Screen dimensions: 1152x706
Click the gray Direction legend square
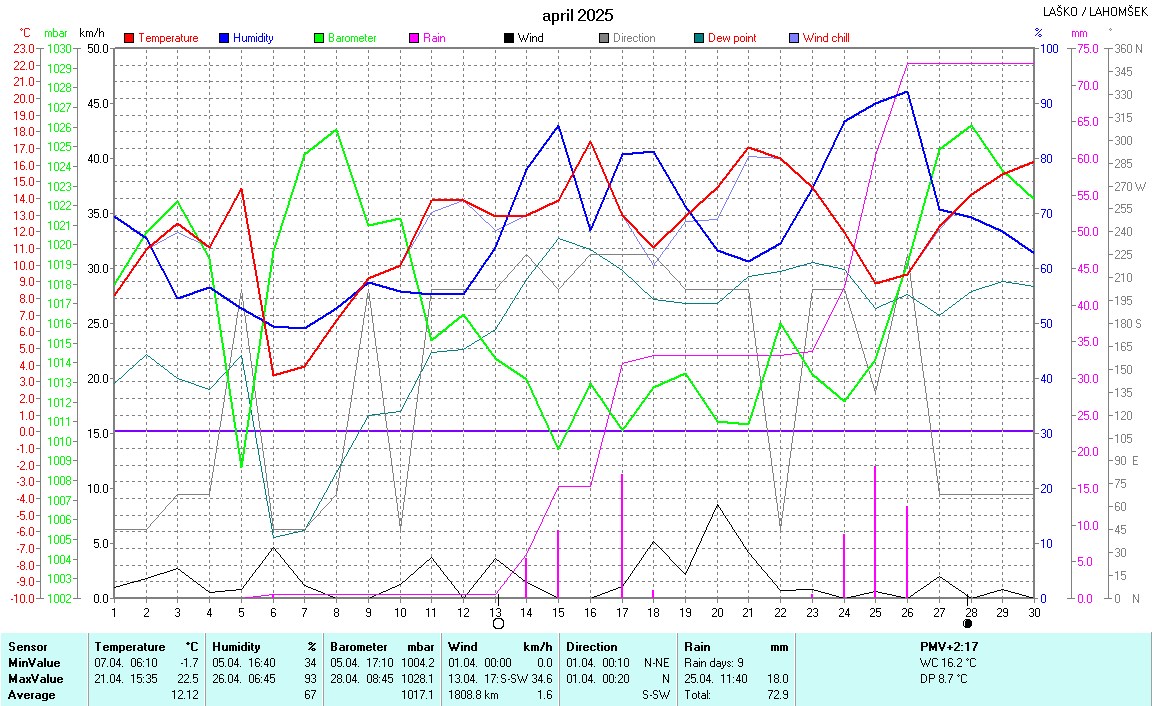point(604,38)
